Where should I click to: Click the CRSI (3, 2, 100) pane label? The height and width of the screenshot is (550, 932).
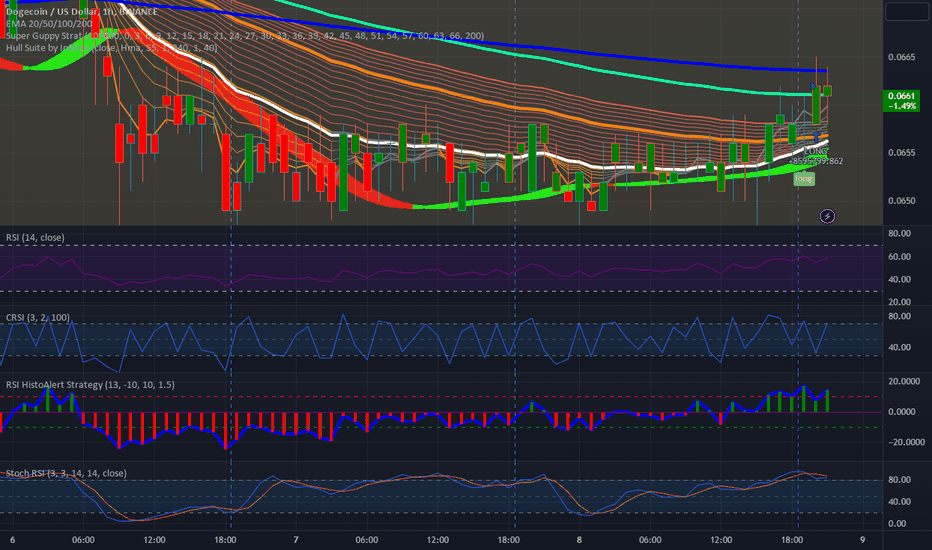[37, 318]
